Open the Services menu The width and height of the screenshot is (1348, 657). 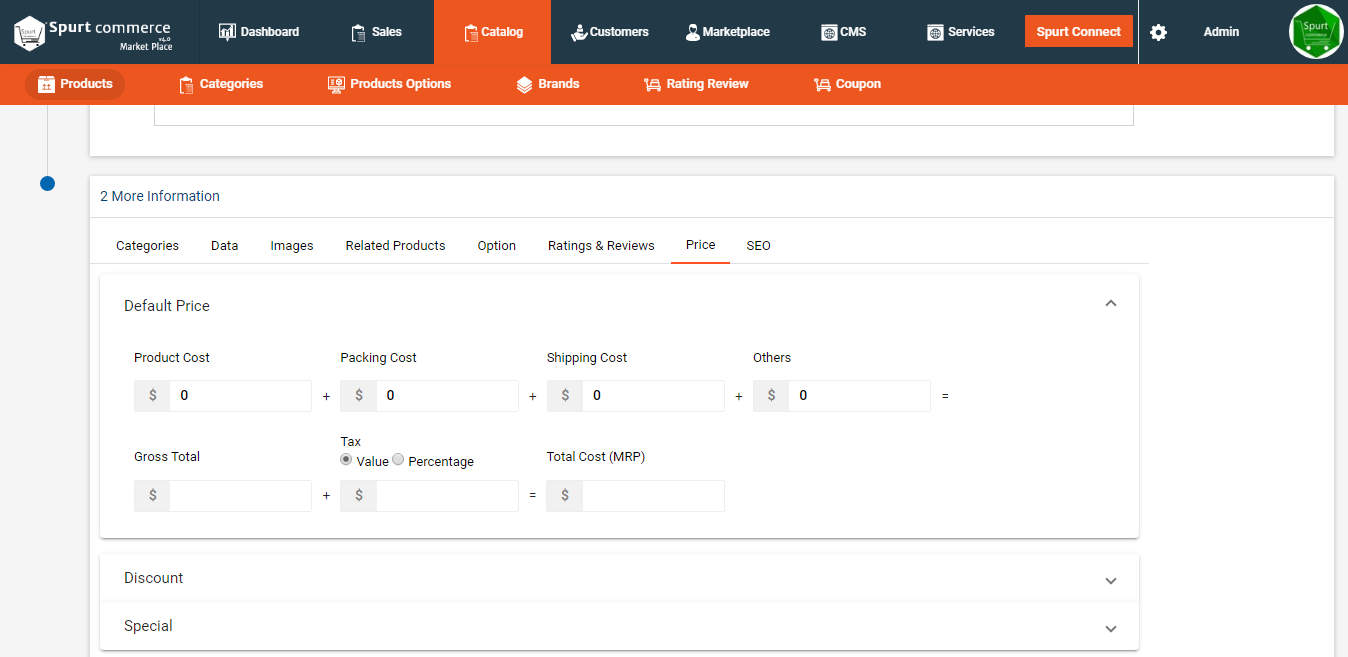click(961, 32)
